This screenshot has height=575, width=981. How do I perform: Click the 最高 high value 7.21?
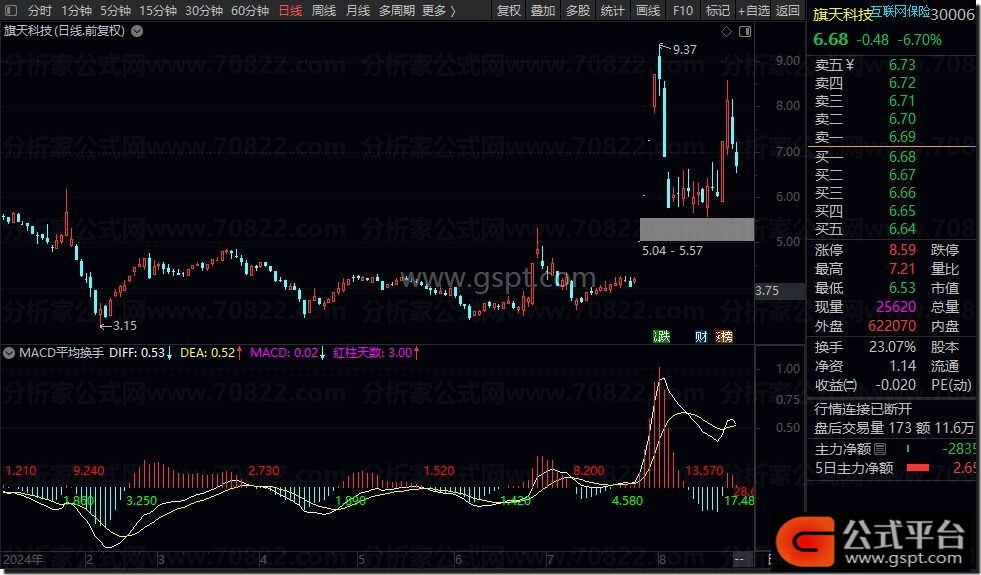902,269
